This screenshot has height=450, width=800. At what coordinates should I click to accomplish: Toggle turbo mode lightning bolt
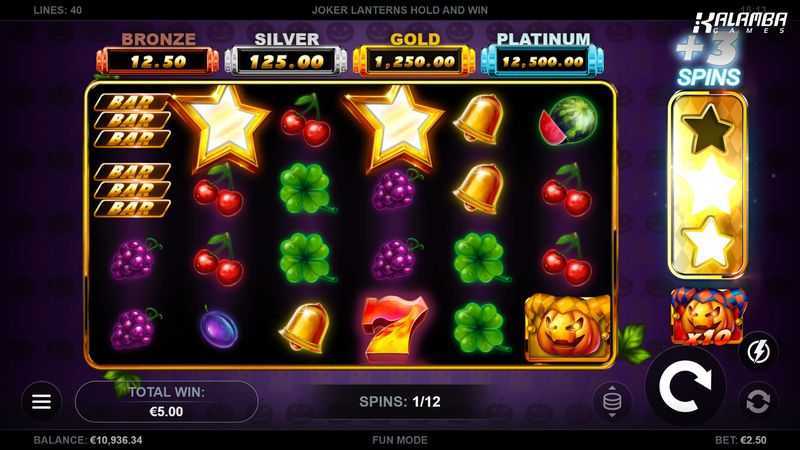(x=758, y=352)
